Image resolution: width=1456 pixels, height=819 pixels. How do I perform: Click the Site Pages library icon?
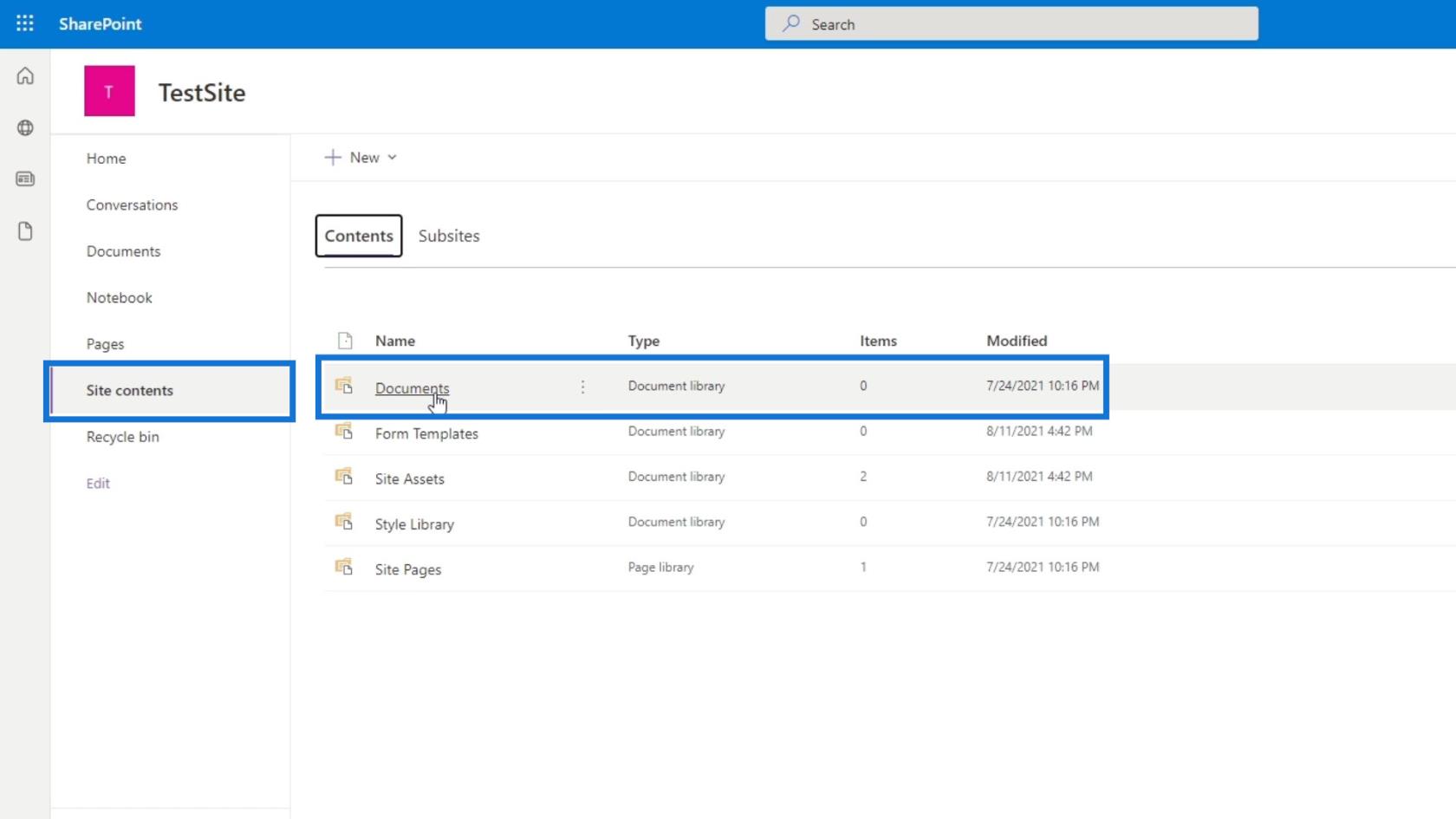[x=344, y=567]
